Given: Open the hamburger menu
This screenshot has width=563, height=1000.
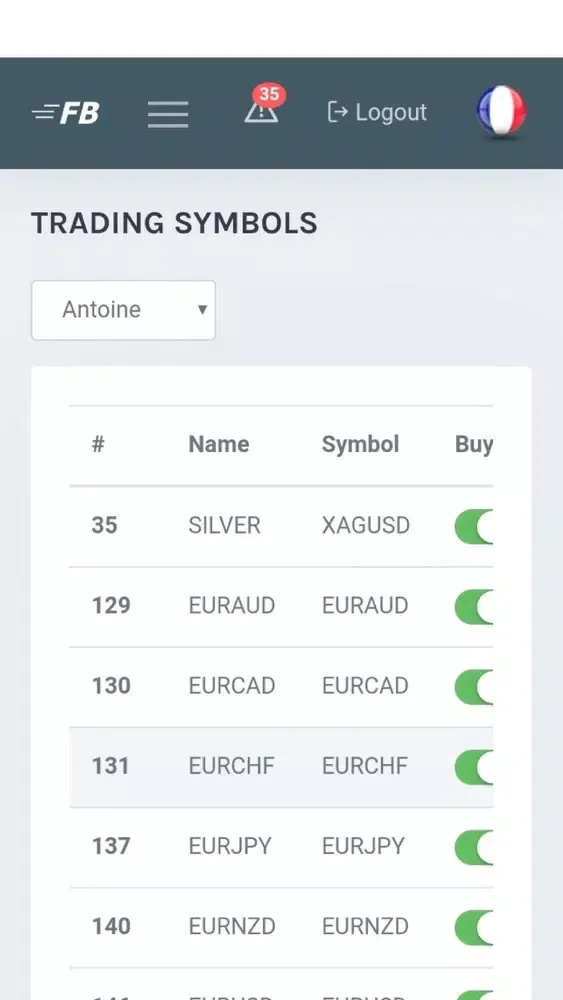Looking at the screenshot, I should pyautogui.click(x=168, y=114).
